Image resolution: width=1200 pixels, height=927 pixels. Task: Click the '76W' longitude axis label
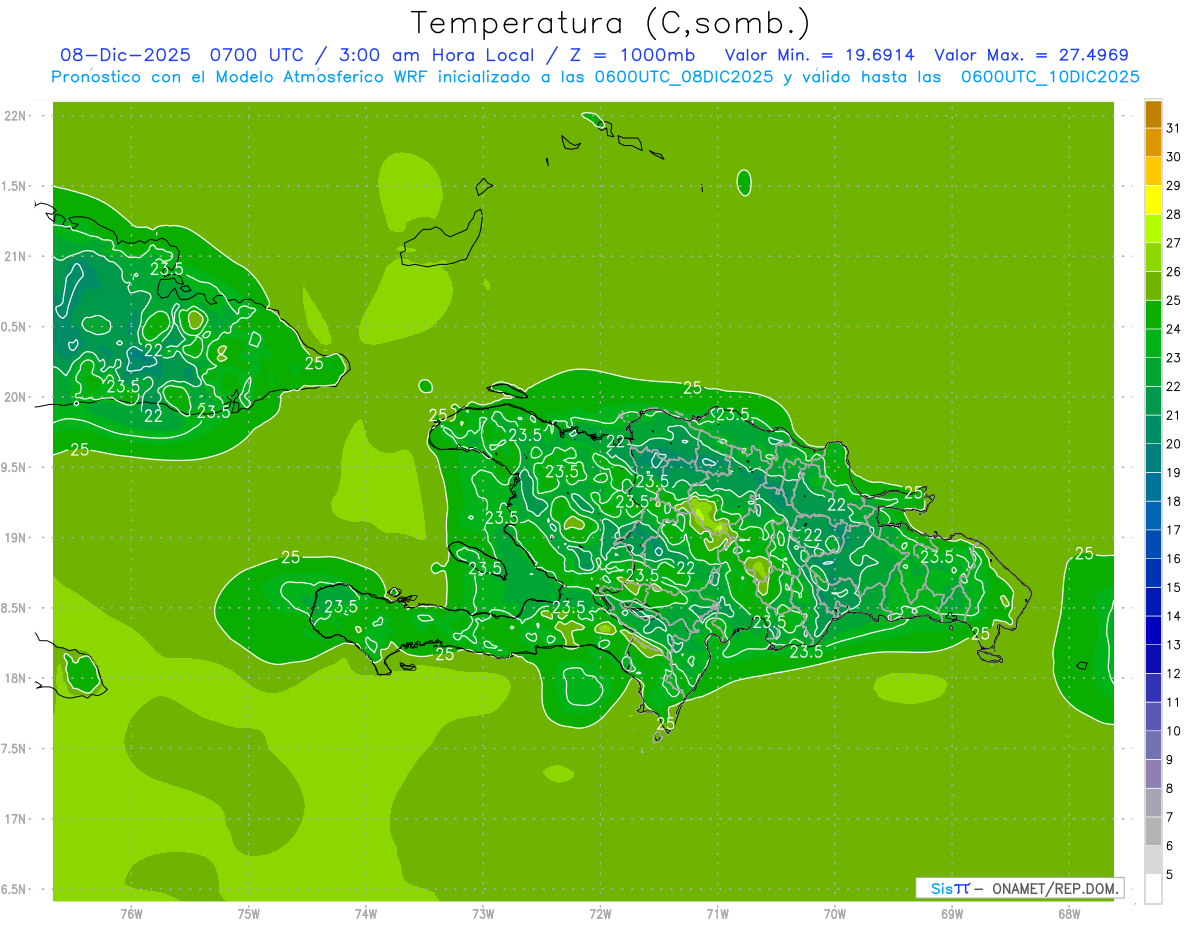pos(132,913)
